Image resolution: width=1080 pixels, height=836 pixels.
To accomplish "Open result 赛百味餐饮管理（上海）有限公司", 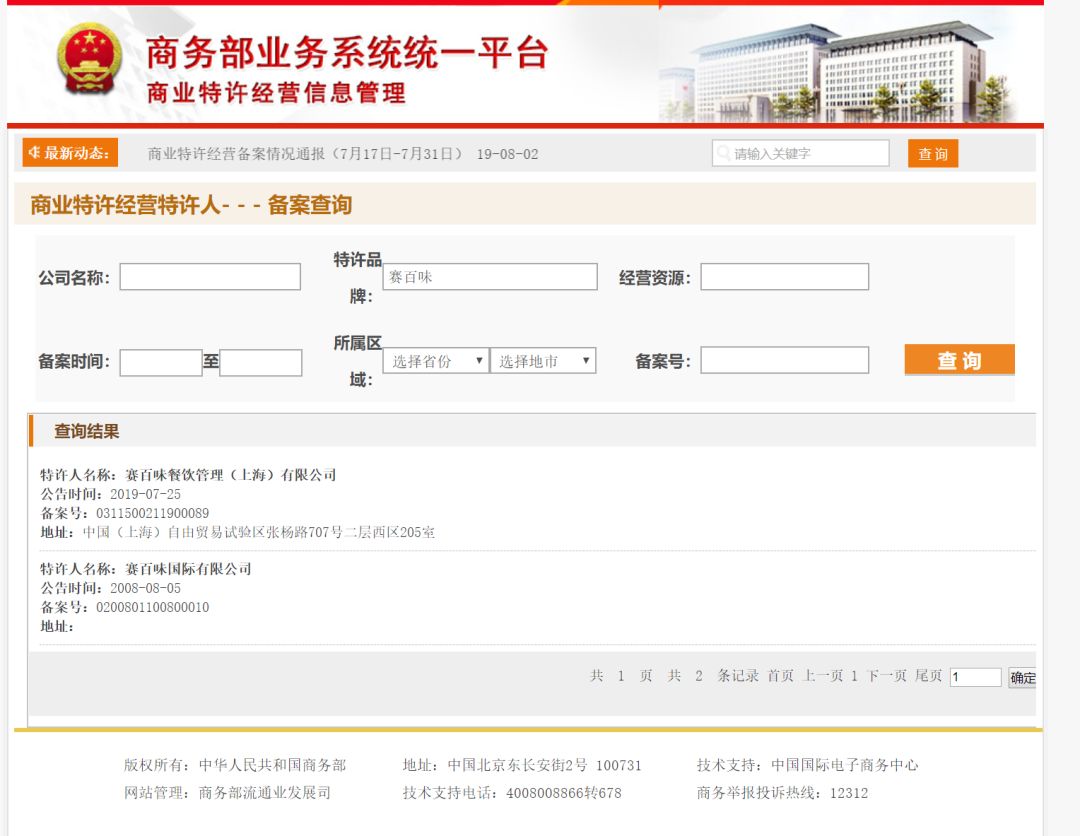I will tap(230, 475).
